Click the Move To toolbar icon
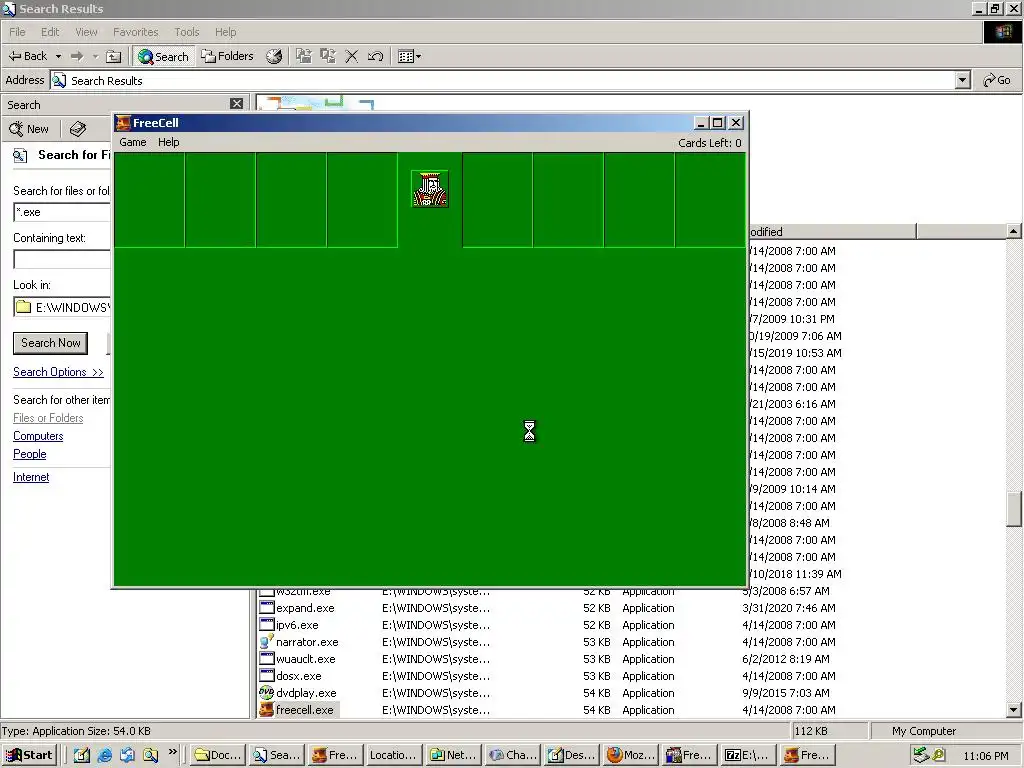Viewport: 1024px width, 768px height. [x=304, y=56]
